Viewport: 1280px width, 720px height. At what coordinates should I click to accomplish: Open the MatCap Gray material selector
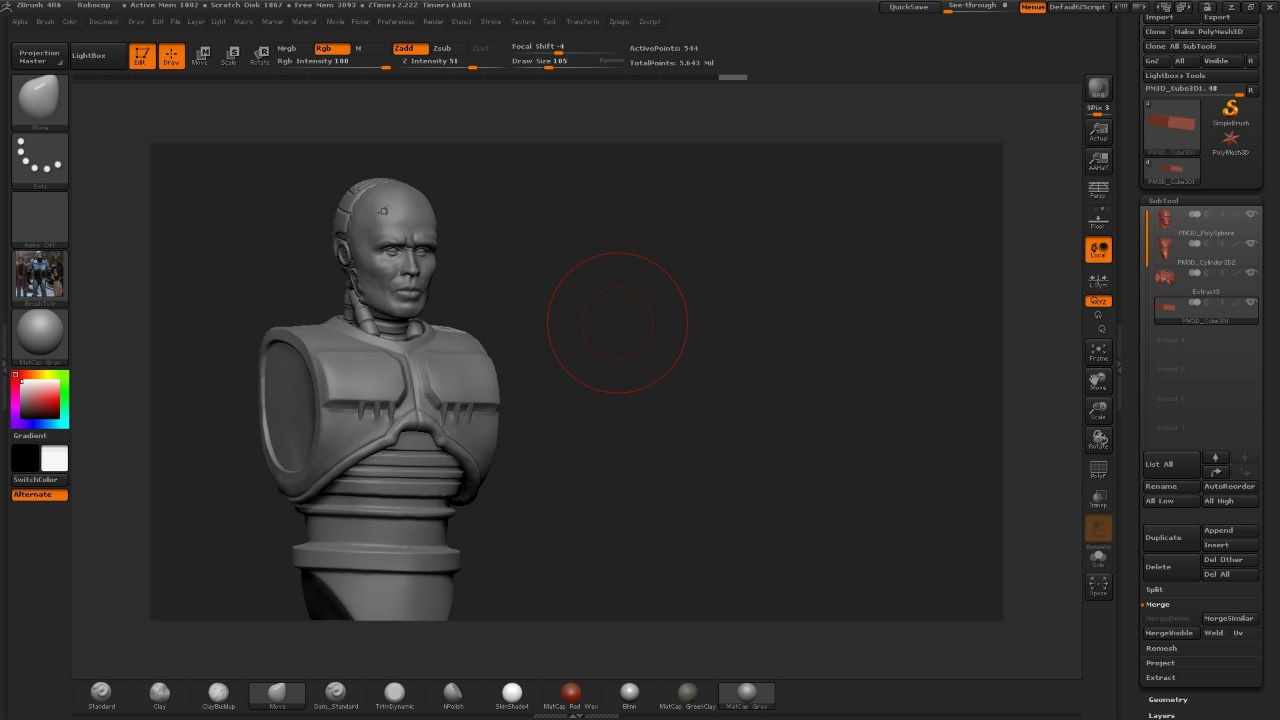[40, 337]
